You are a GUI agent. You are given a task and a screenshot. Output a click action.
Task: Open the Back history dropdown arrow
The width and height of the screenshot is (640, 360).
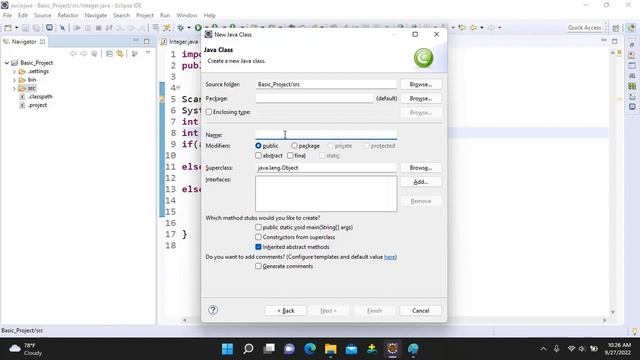[x=482, y=28]
